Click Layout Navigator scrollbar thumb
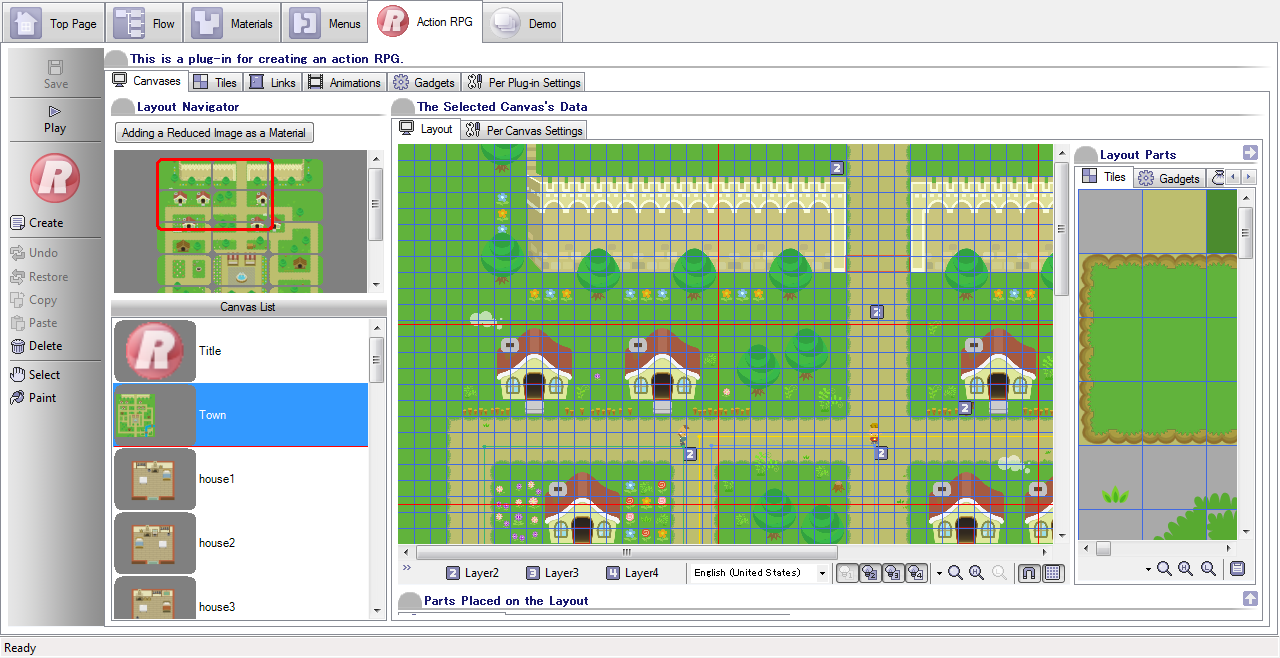The width and height of the screenshot is (1280, 658). tap(376, 204)
